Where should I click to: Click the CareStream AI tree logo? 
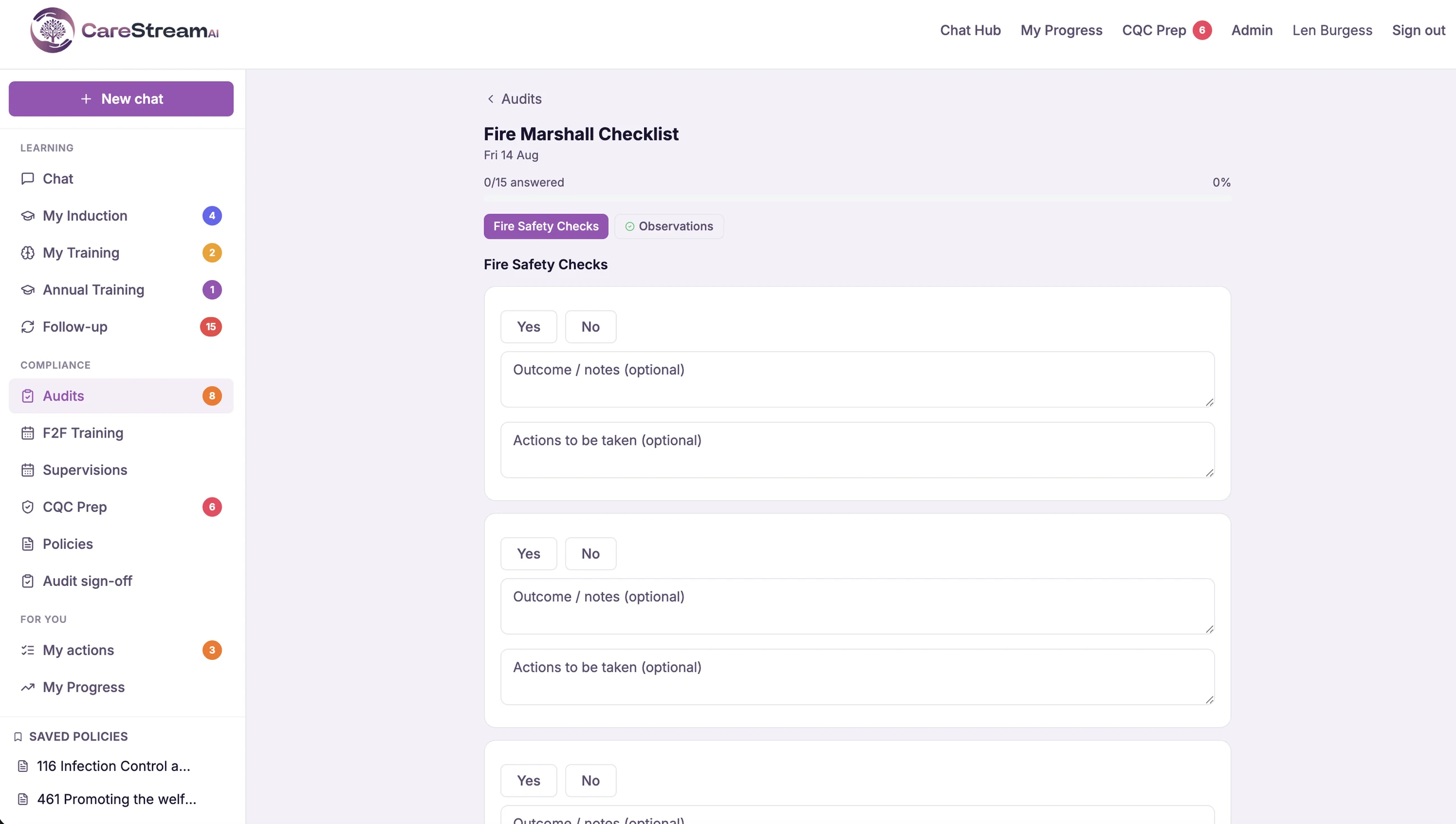[x=52, y=30]
